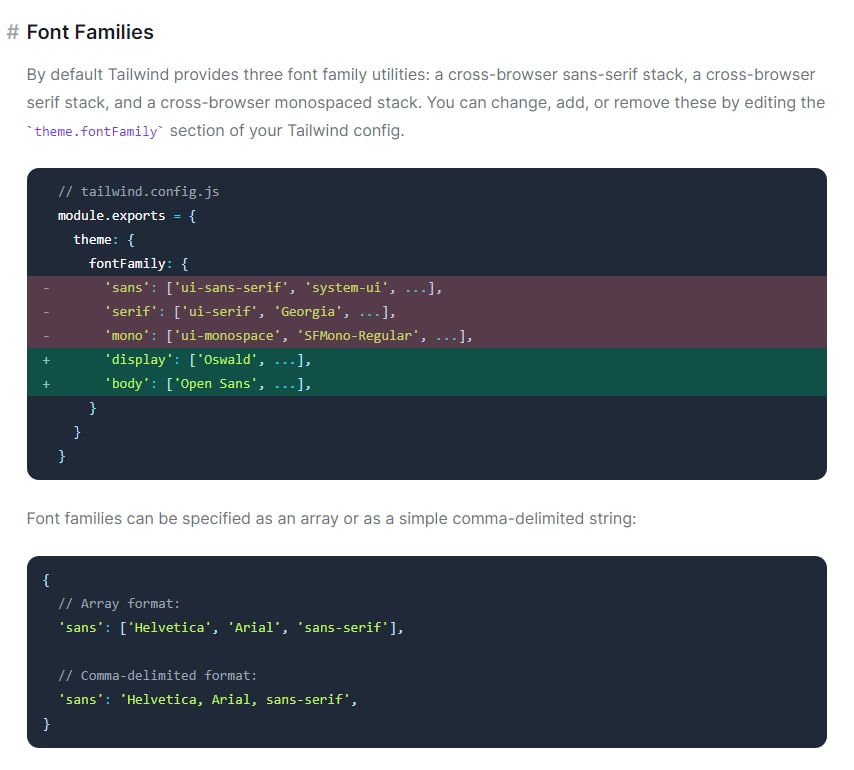Click the // tailwind.config.js comment
This screenshot has width=854, height=770.
click(x=138, y=192)
